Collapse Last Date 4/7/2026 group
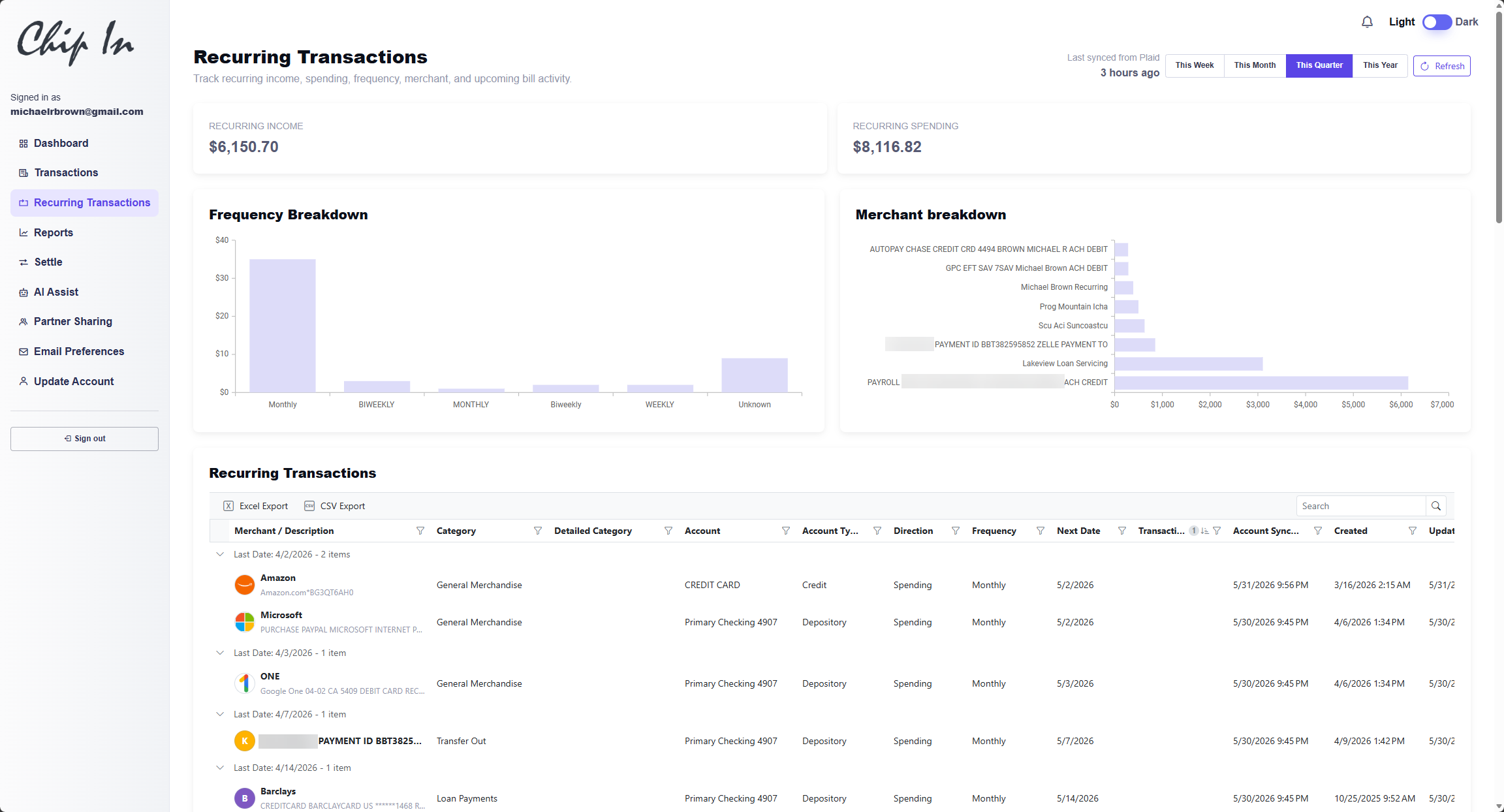This screenshot has height=812, width=1504. [x=220, y=714]
